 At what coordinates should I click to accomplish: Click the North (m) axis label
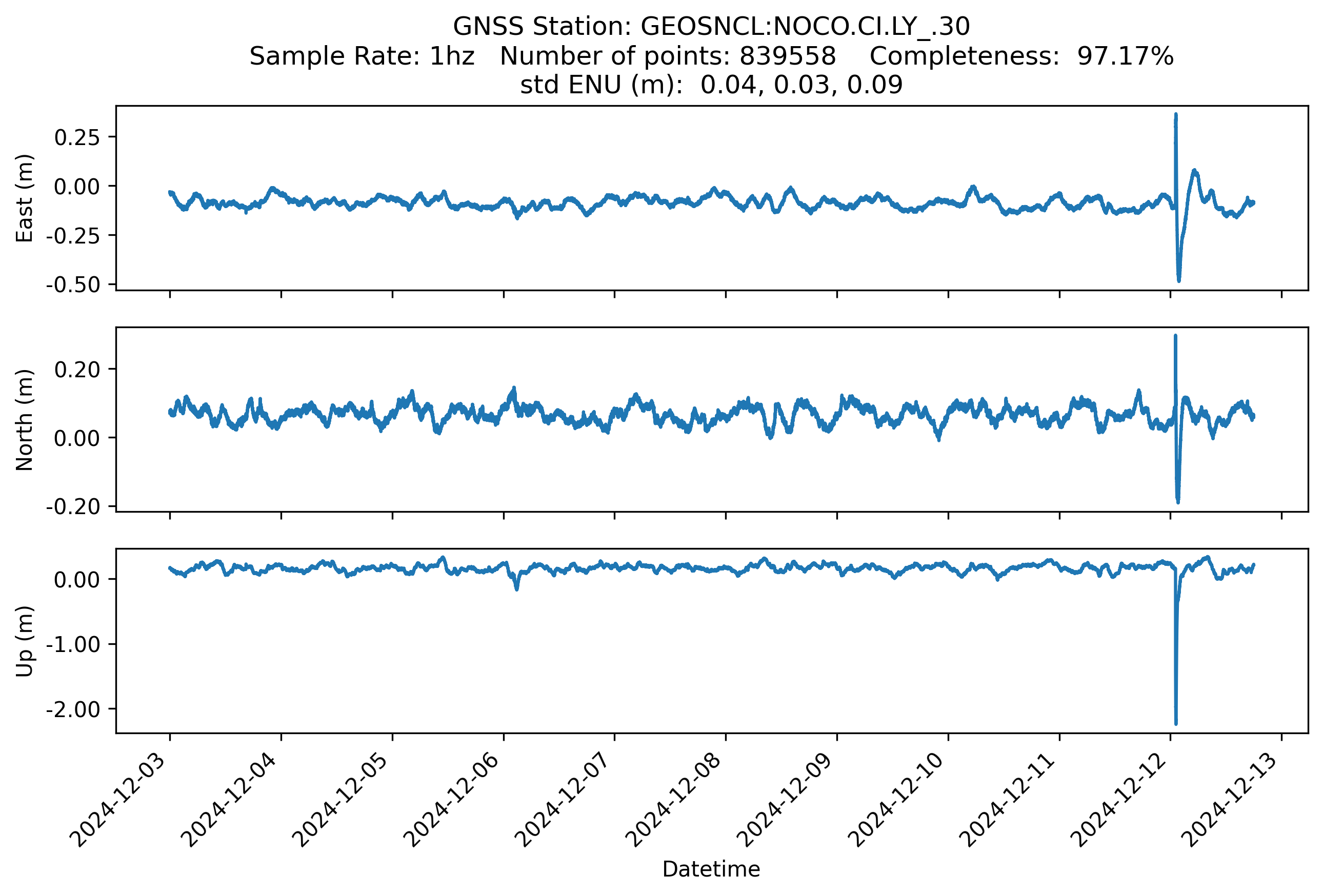25,420
